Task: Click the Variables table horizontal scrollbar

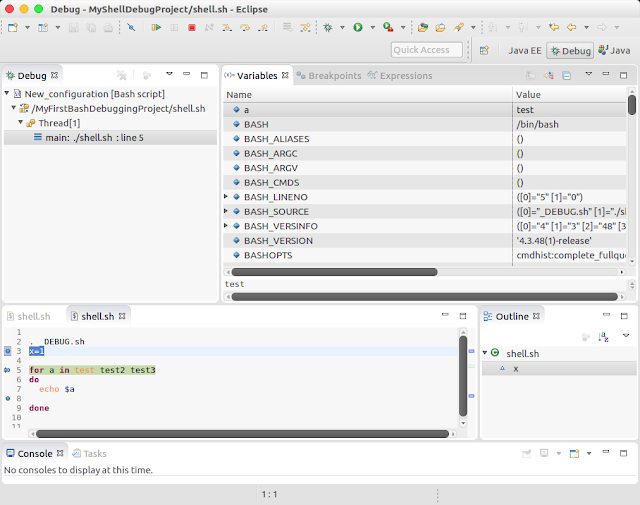Action: (334, 272)
